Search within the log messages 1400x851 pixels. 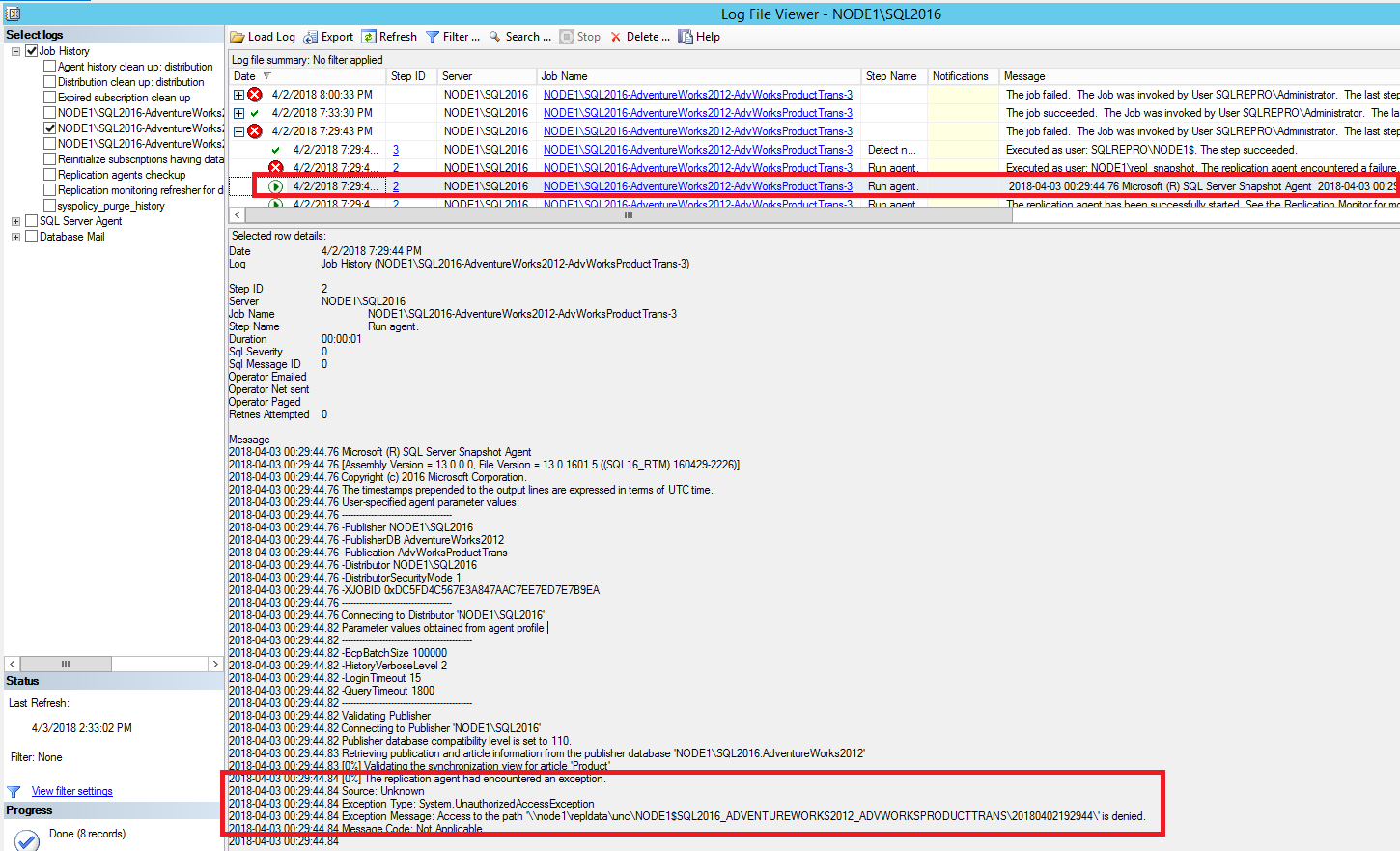point(519,37)
